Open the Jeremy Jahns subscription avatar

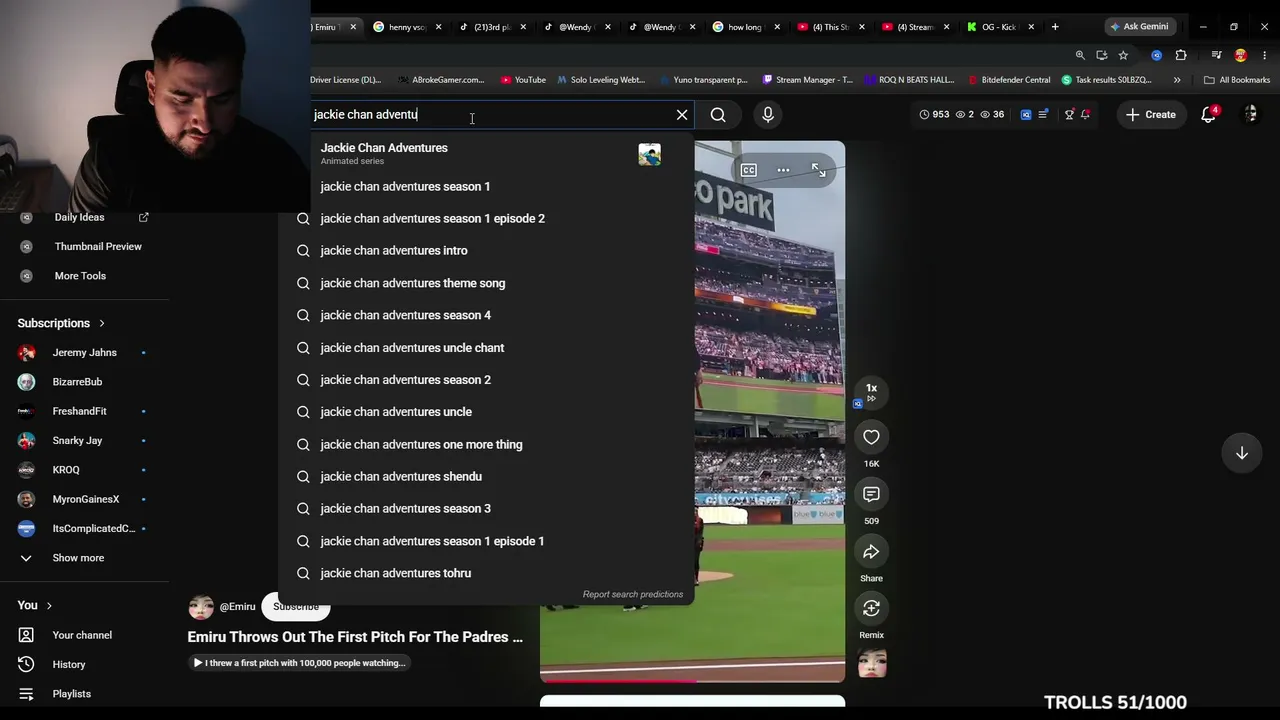point(27,352)
